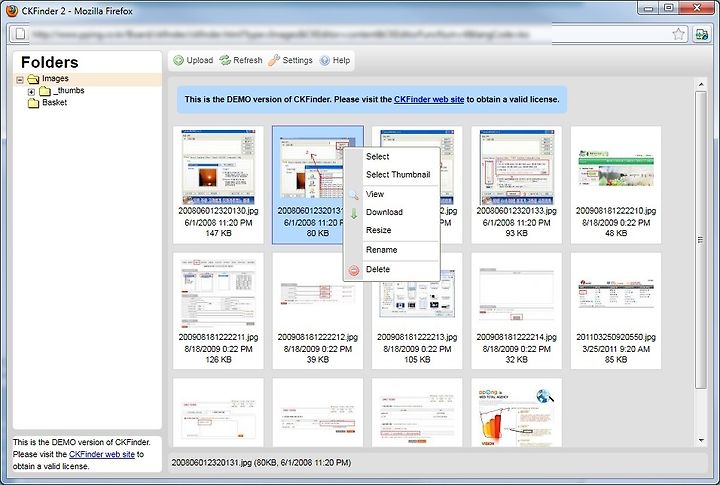Click the browser address bar URL
The height and width of the screenshot is (485, 720).
click(281, 34)
